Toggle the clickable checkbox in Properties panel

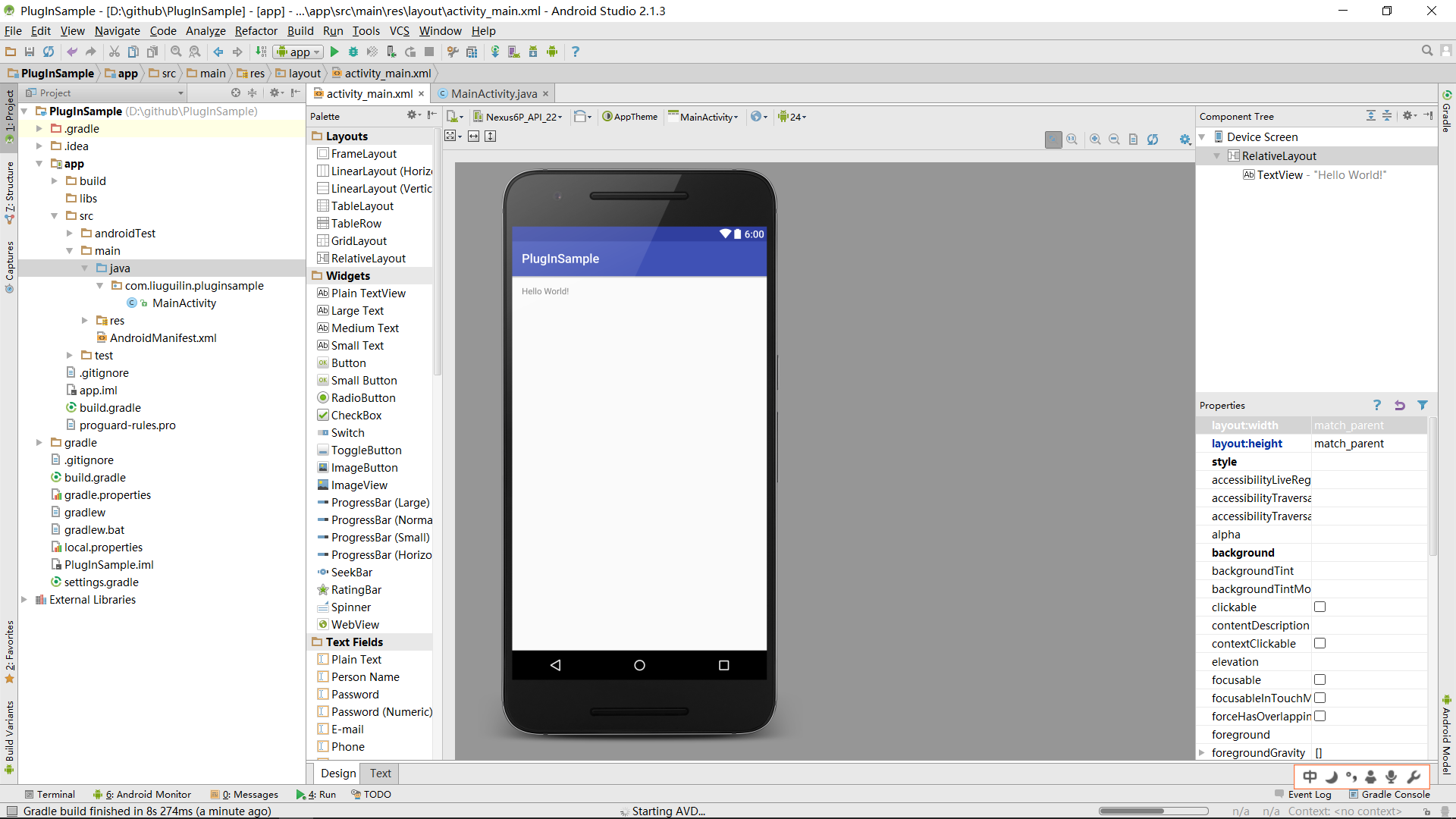tap(1320, 607)
